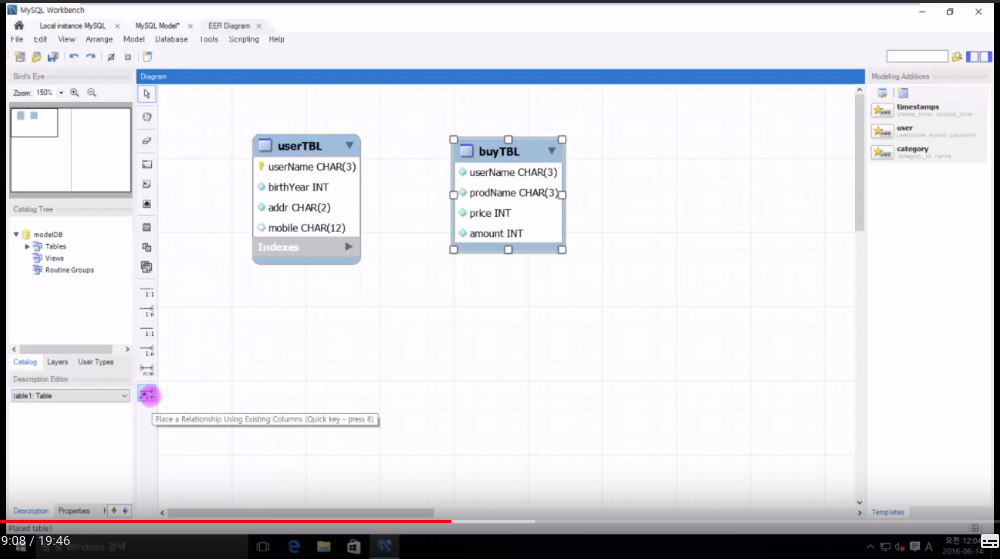Click the search find icon beside search field
This screenshot has height=560, width=1000.
click(x=957, y=57)
